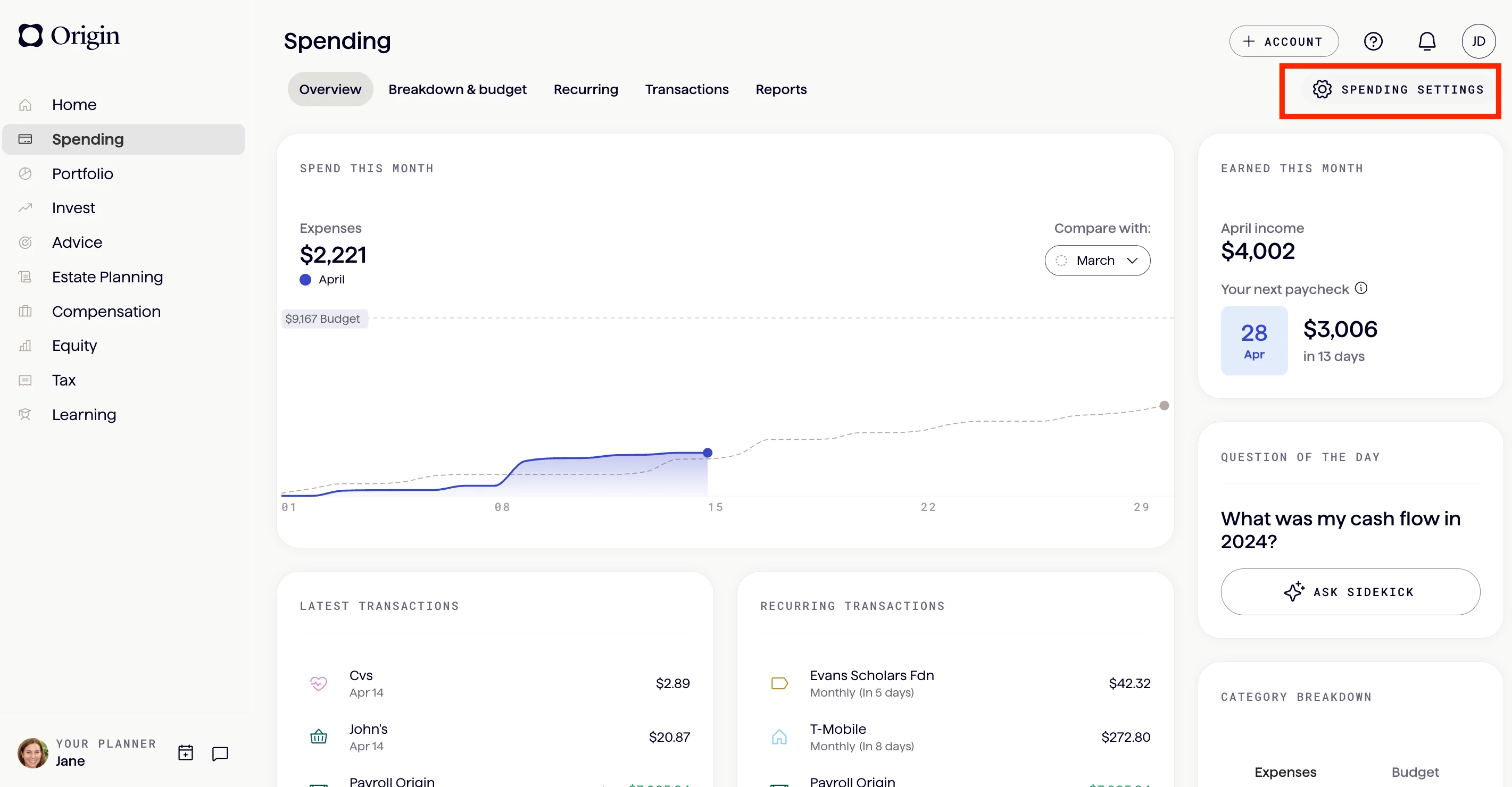The width and height of the screenshot is (1512, 787).
Task: Switch to the Recurring tab
Action: tap(585, 89)
